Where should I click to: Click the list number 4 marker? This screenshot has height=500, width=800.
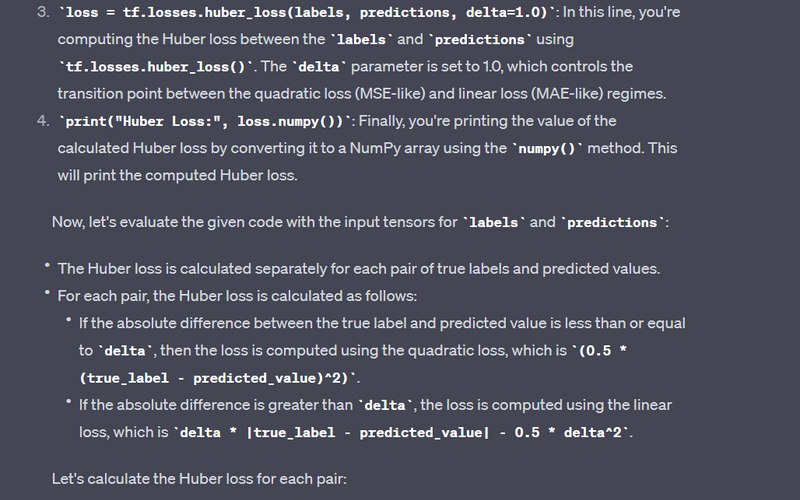click(41, 121)
